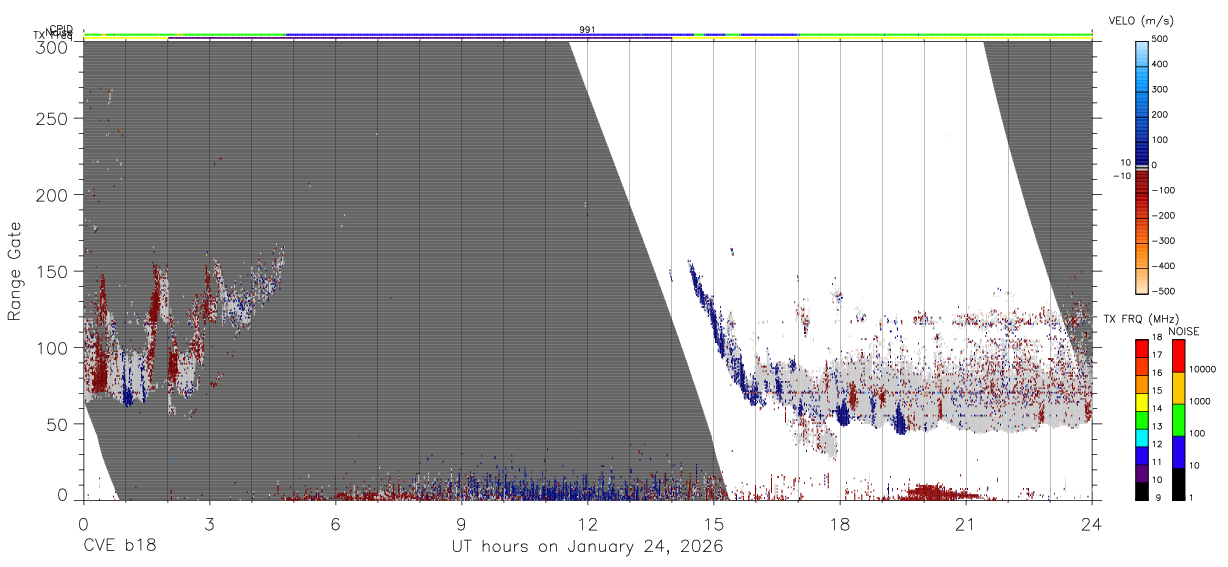Click UT hours axis tick label 21
Viewport: 1228px width, 567px height.
965,523
